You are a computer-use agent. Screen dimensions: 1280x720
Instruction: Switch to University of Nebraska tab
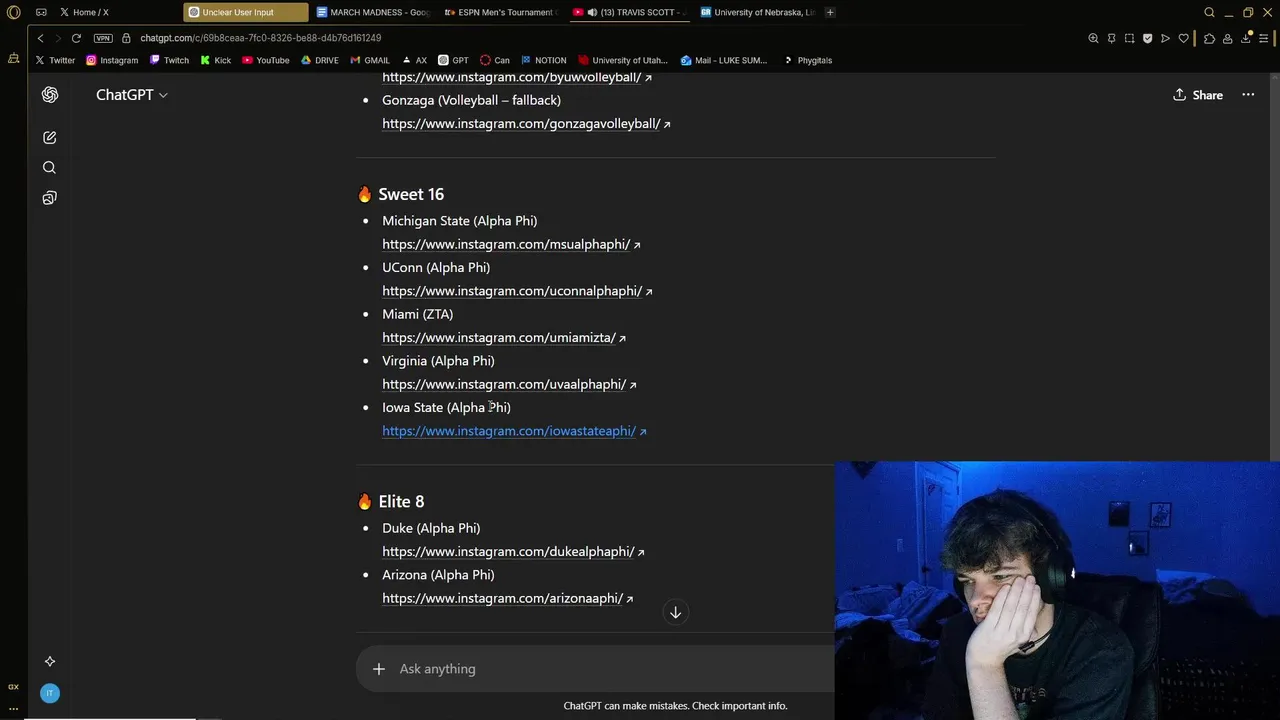757,12
